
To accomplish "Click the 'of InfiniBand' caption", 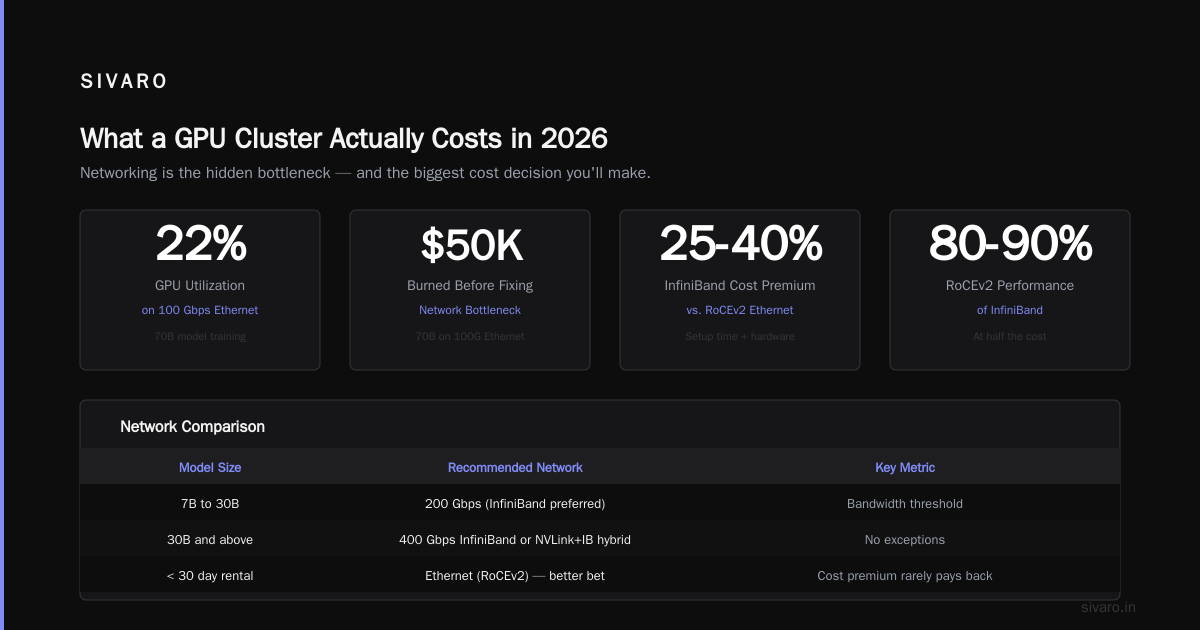I will click(1010, 310).
